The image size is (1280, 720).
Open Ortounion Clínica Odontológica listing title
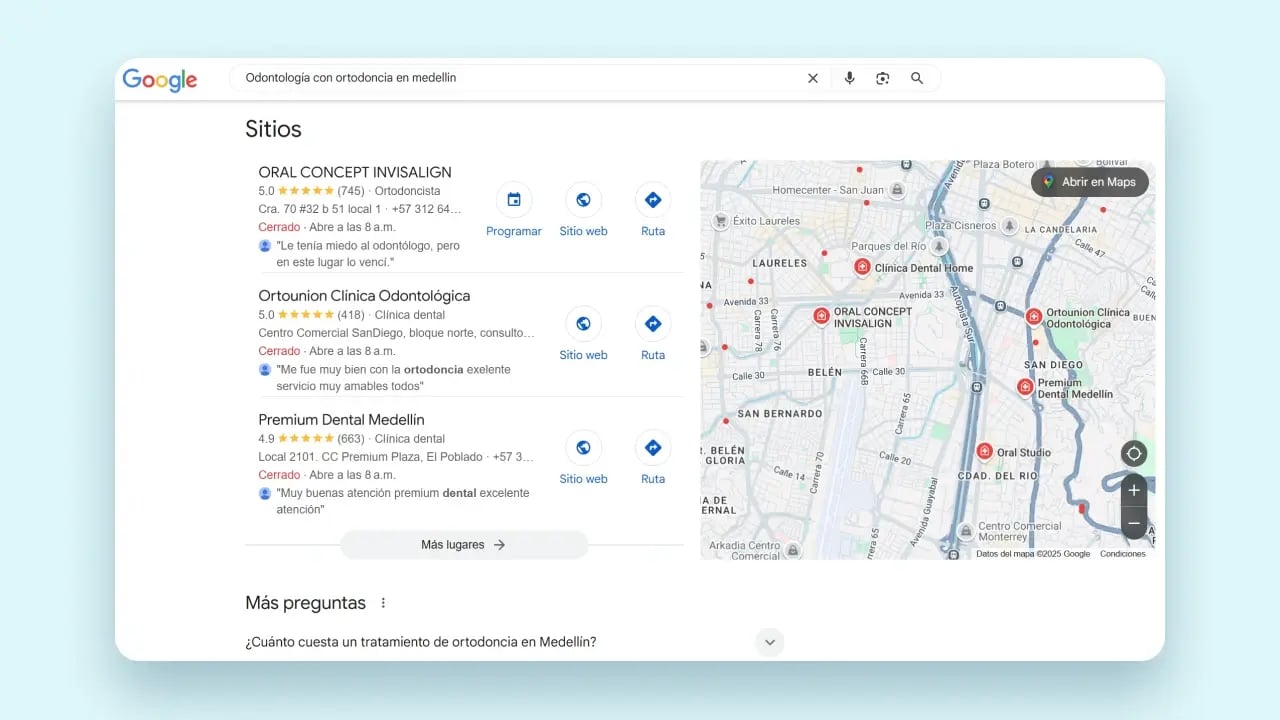364,296
